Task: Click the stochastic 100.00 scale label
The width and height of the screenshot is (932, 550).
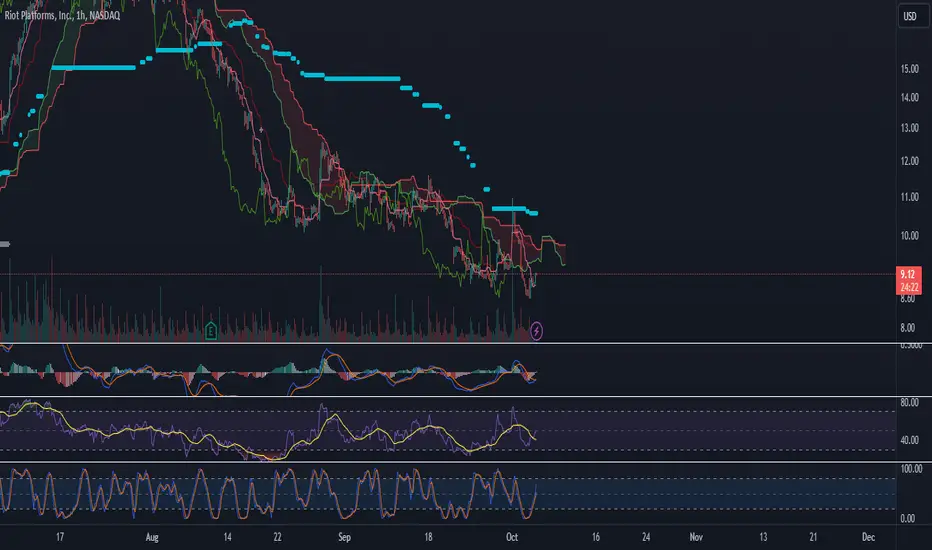Action: point(911,469)
